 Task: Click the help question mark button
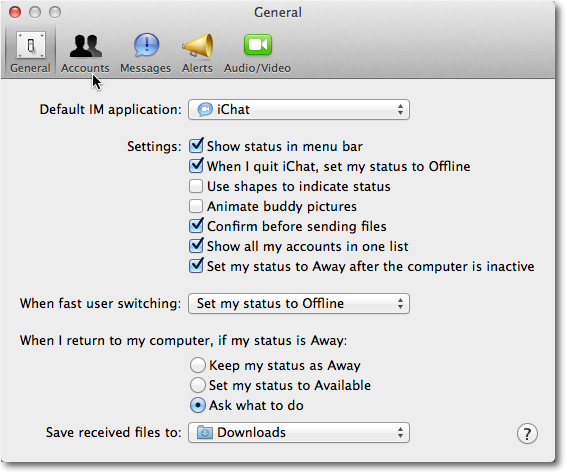click(527, 433)
